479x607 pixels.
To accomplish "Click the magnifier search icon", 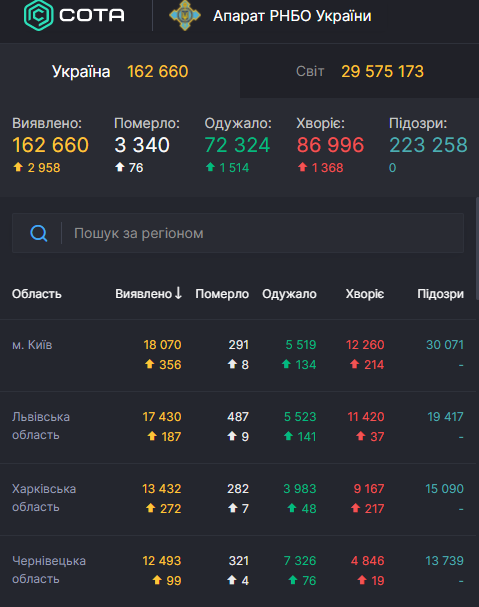I will (39, 233).
